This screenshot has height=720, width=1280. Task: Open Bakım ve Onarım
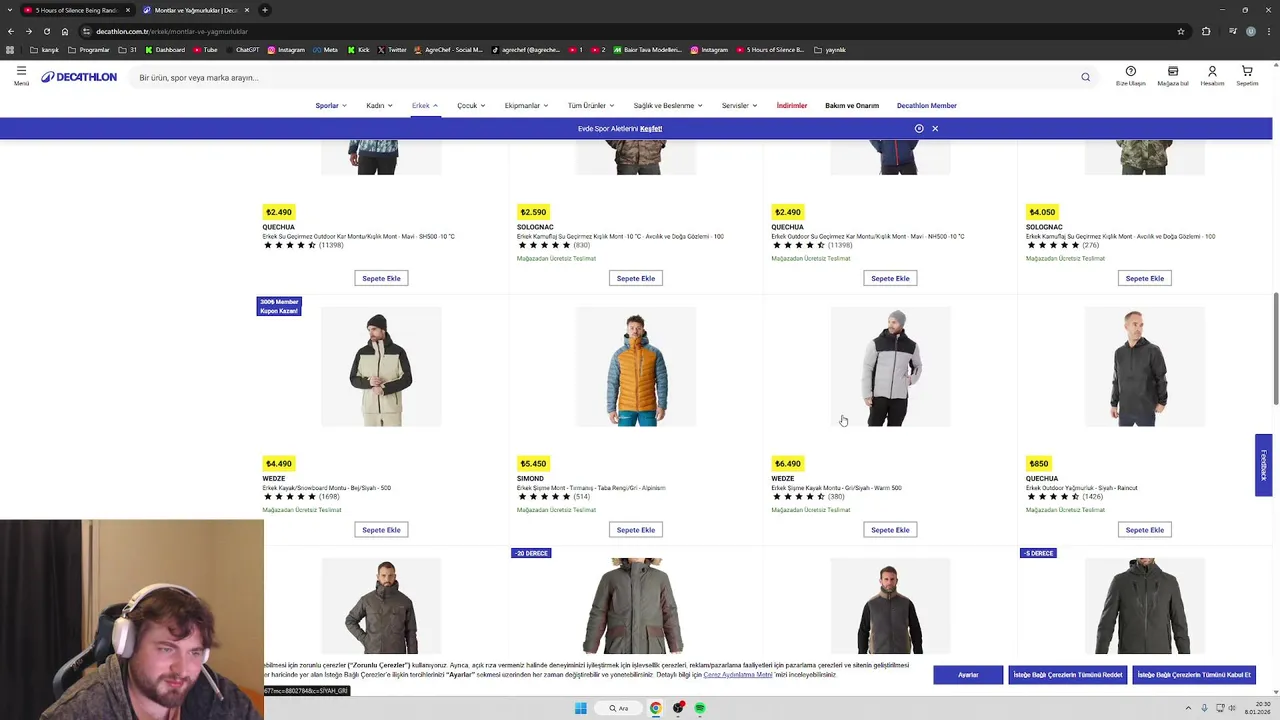(852, 105)
